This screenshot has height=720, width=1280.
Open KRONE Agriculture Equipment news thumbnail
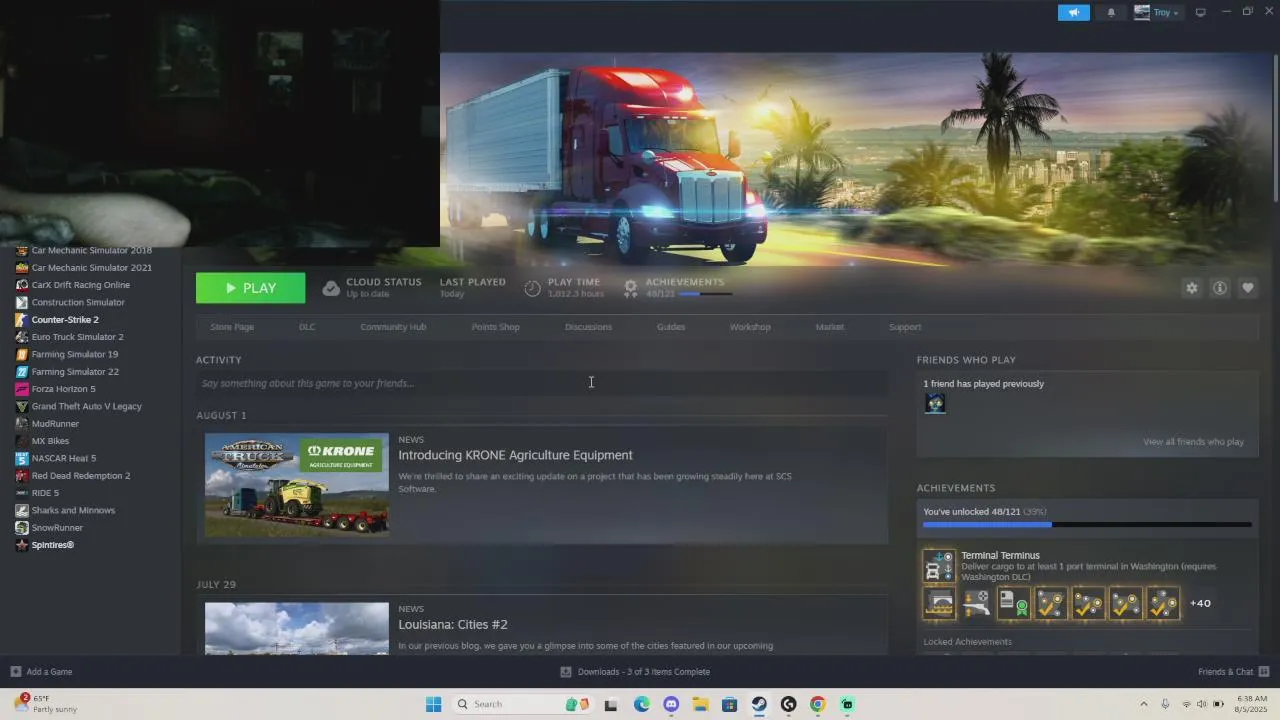tap(297, 485)
